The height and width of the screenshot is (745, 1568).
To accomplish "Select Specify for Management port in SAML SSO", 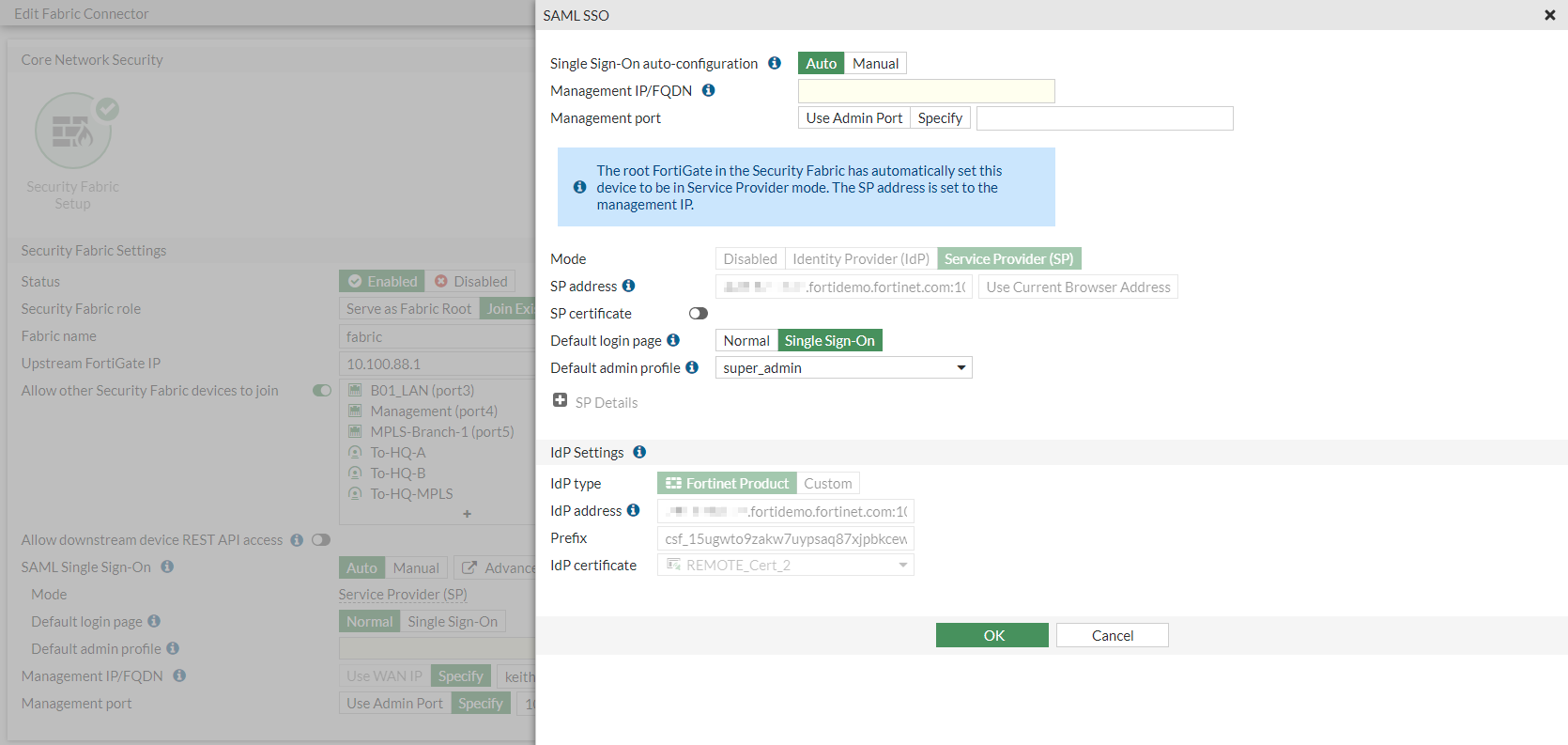I will (x=940, y=117).
